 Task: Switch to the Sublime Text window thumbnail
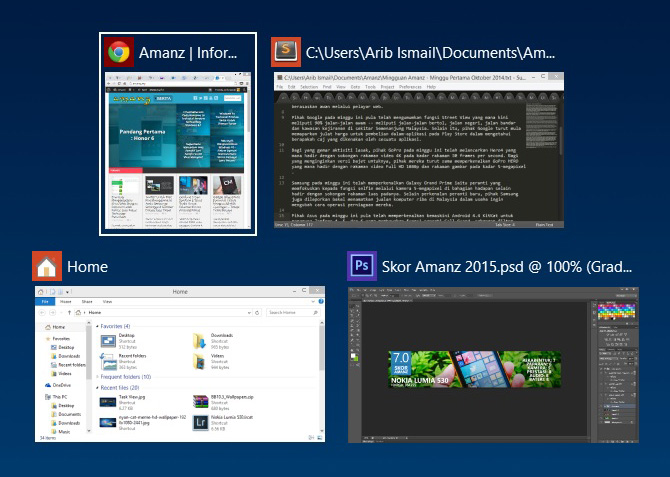(419, 150)
